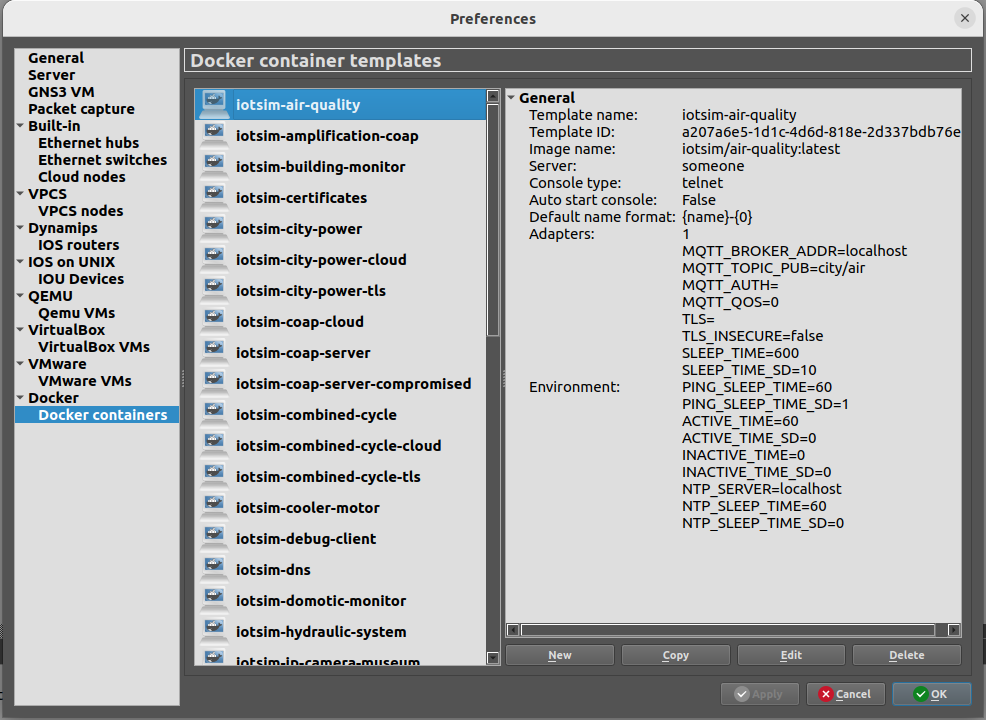Open the General preferences page
This screenshot has width=986, height=720.
56,58
